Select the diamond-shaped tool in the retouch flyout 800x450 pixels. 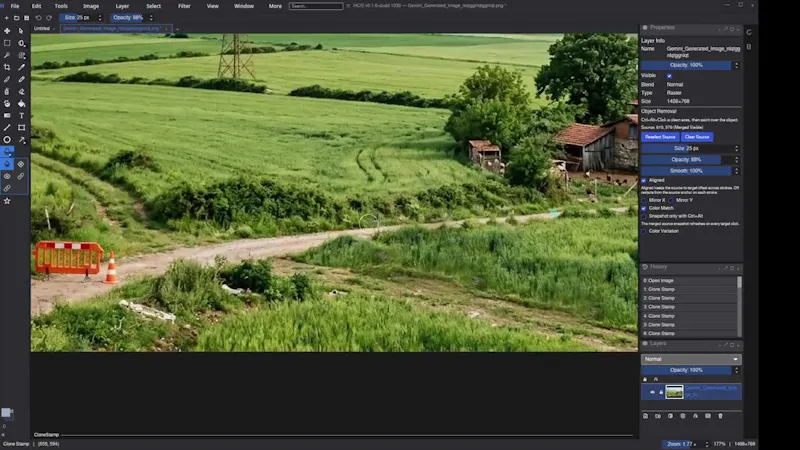click(x=21, y=164)
